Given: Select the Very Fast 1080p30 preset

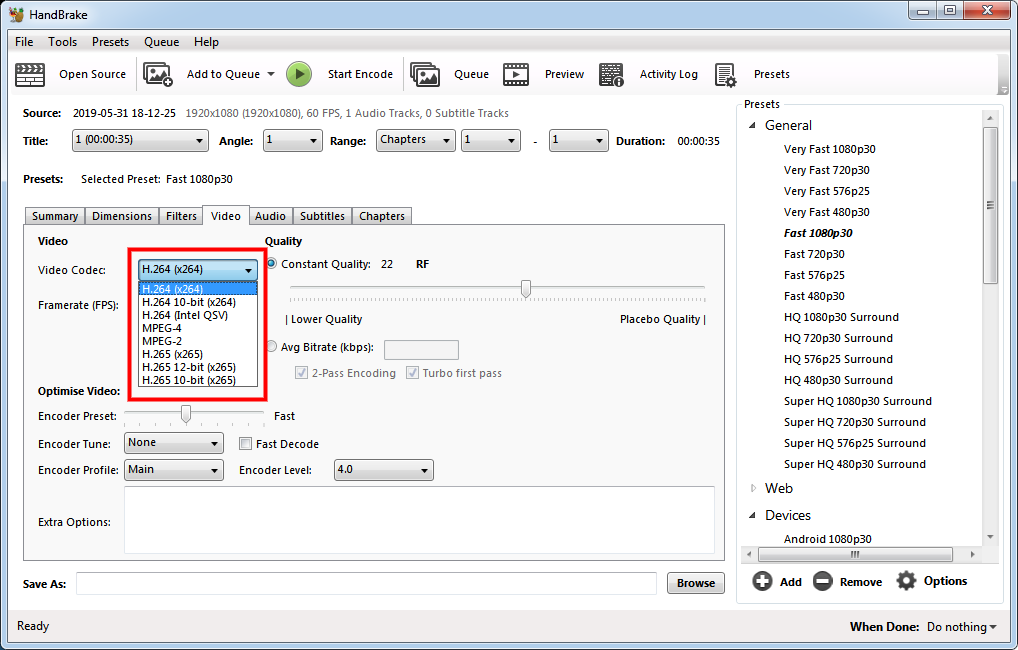Looking at the screenshot, I should click(829, 149).
